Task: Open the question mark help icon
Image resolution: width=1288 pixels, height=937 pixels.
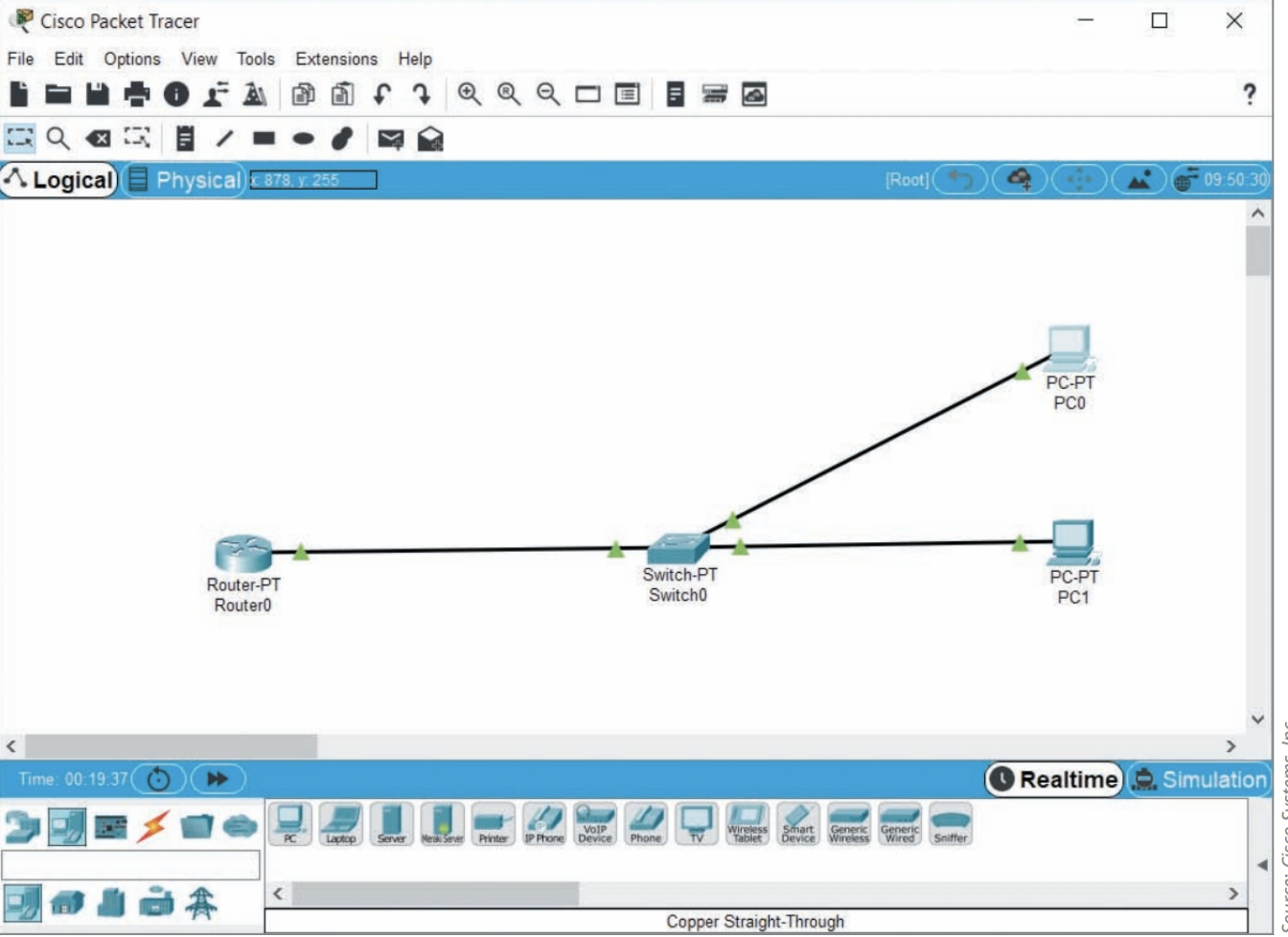Action: click(1249, 94)
